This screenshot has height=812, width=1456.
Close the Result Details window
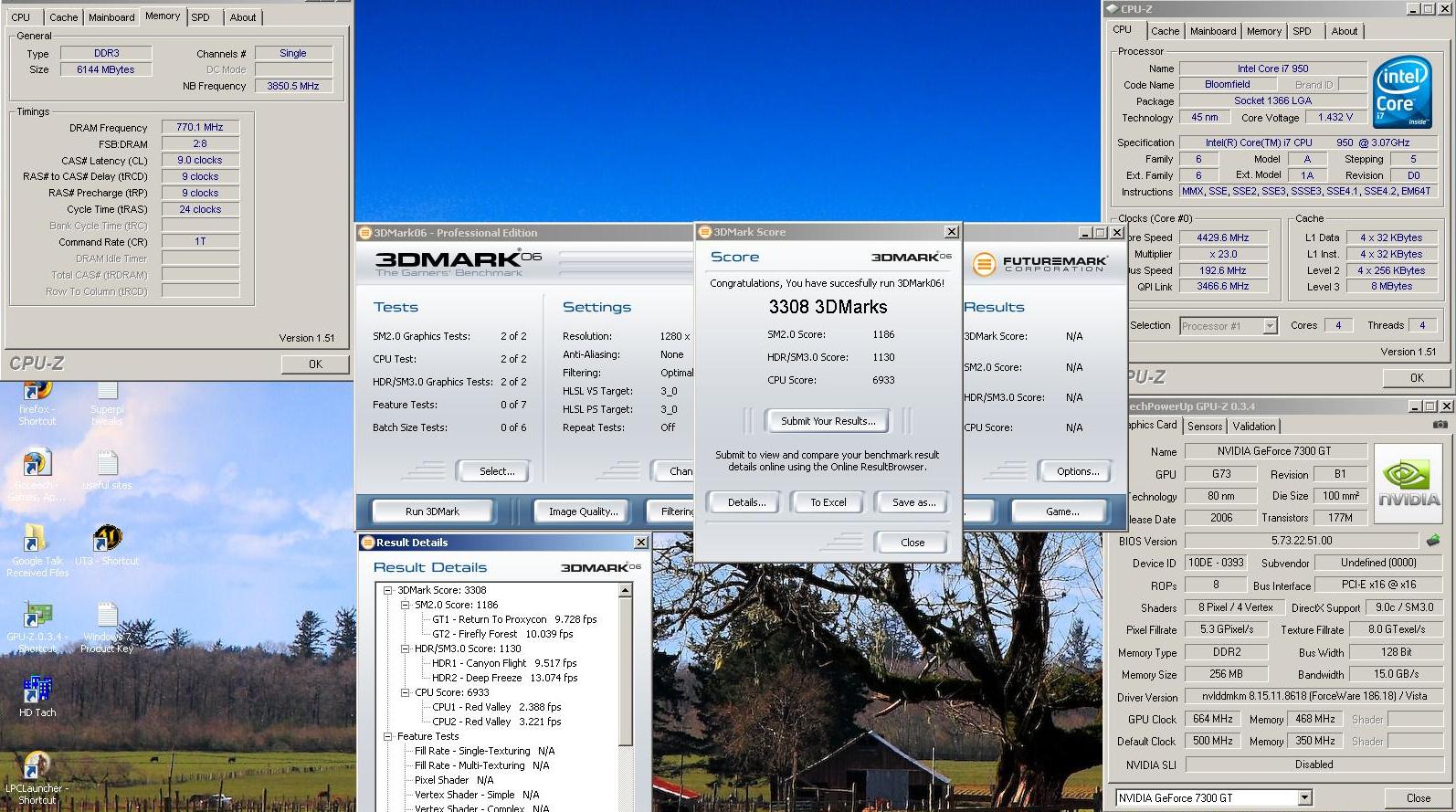click(640, 543)
